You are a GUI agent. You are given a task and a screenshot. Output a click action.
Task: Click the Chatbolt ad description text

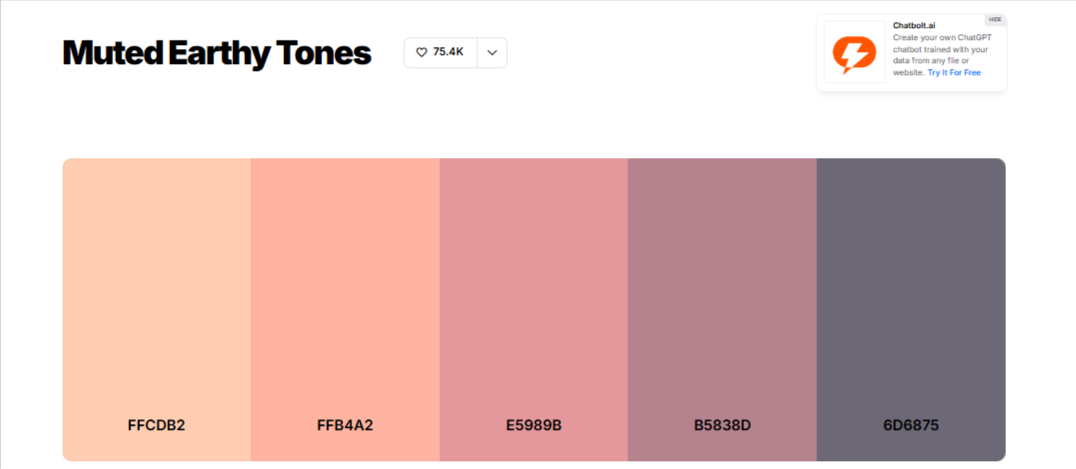[940, 49]
